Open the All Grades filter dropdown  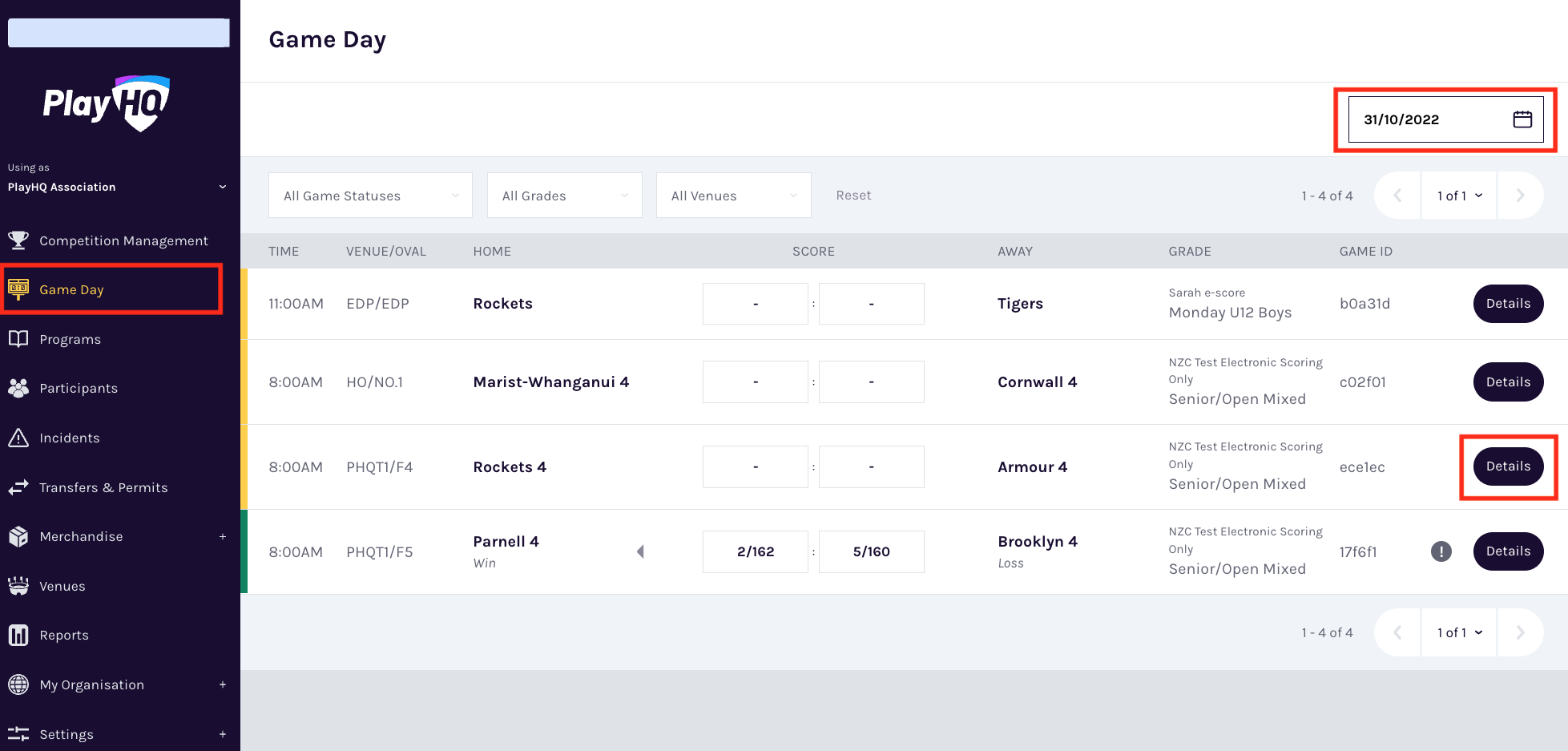coord(564,196)
